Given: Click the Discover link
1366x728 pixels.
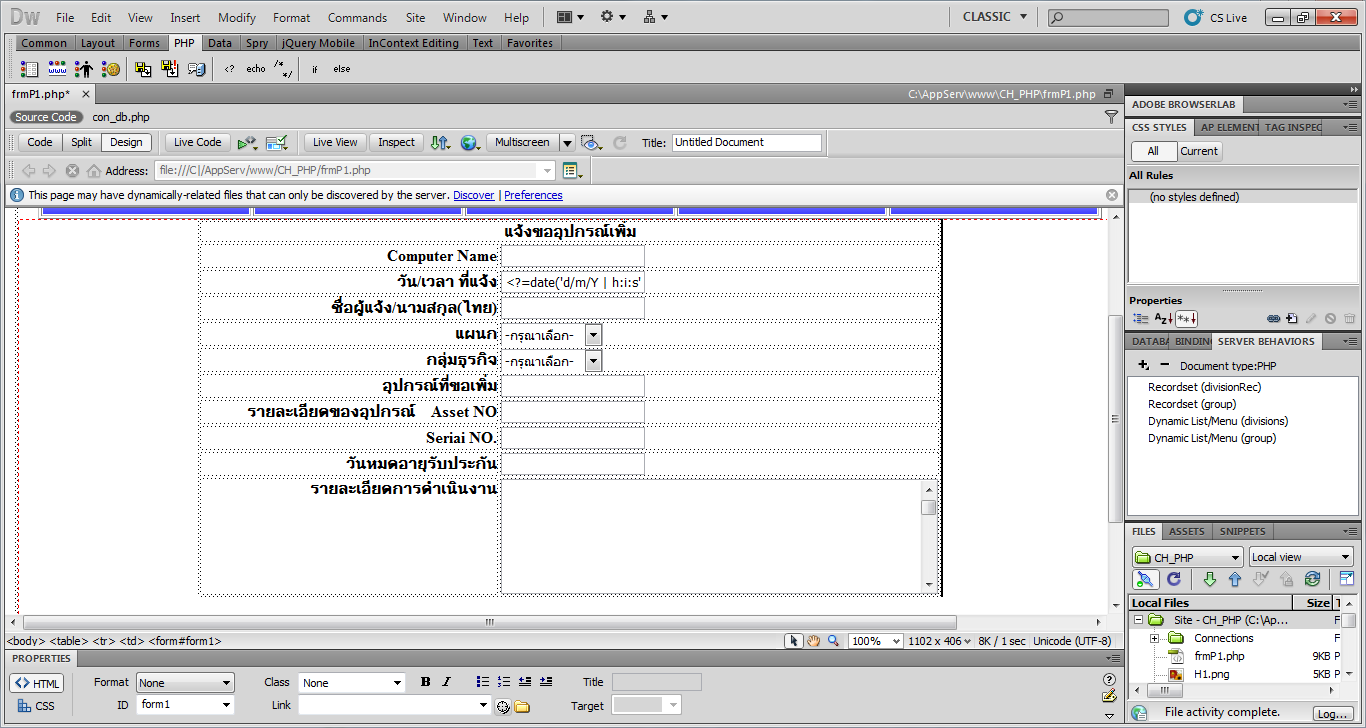Looking at the screenshot, I should pyautogui.click(x=474, y=195).
